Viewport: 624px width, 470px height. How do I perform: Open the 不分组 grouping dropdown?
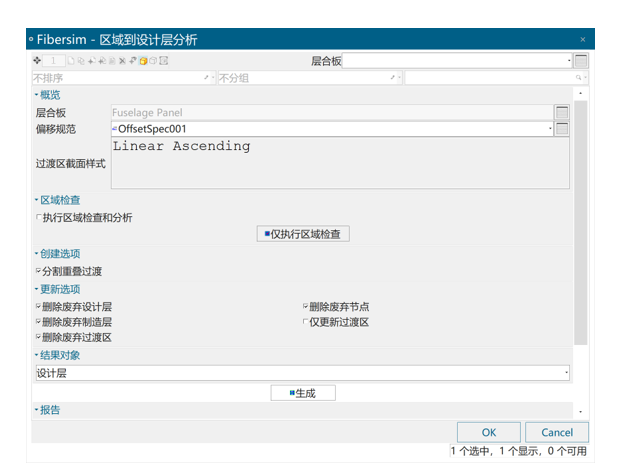coord(400,78)
